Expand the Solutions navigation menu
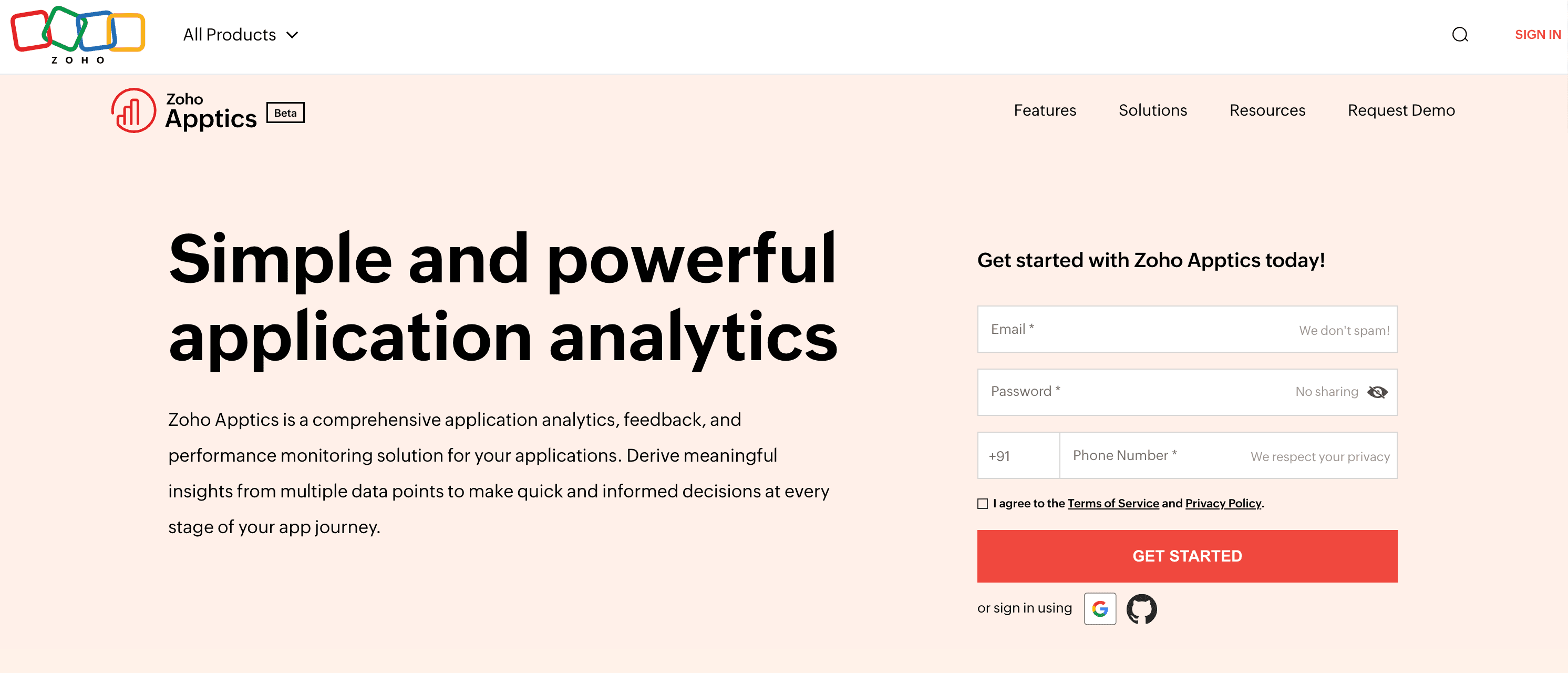Screen dimensions: 1568x673 [1153, 111]
